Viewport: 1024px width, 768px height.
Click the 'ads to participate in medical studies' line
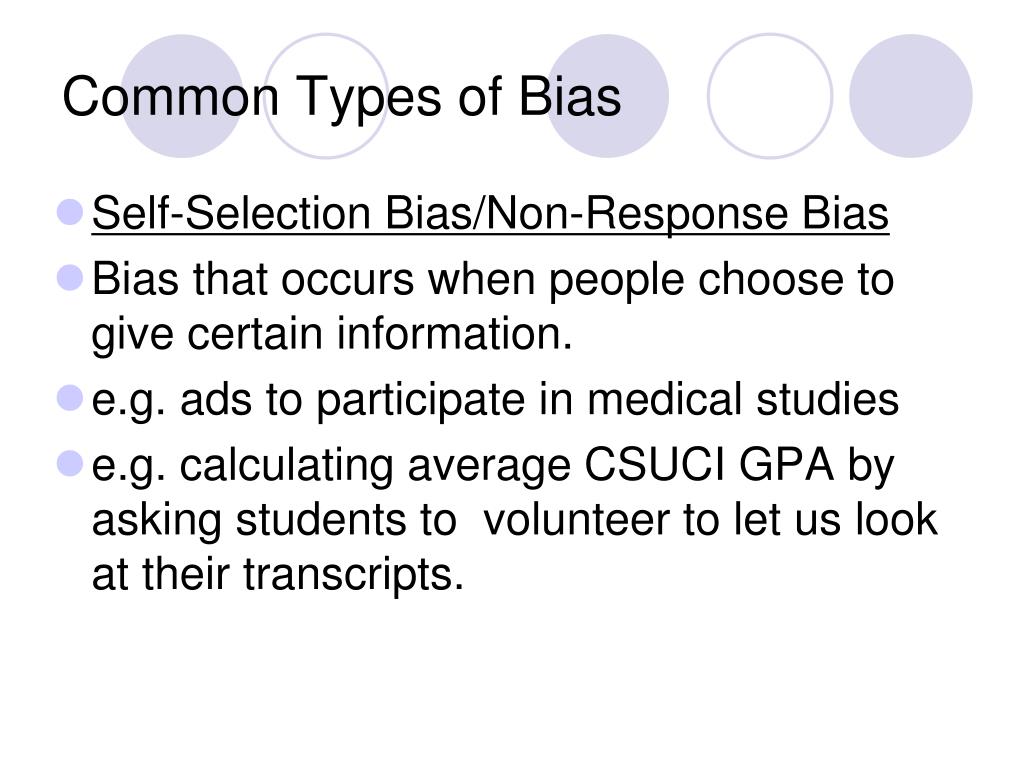pos(539,400)
